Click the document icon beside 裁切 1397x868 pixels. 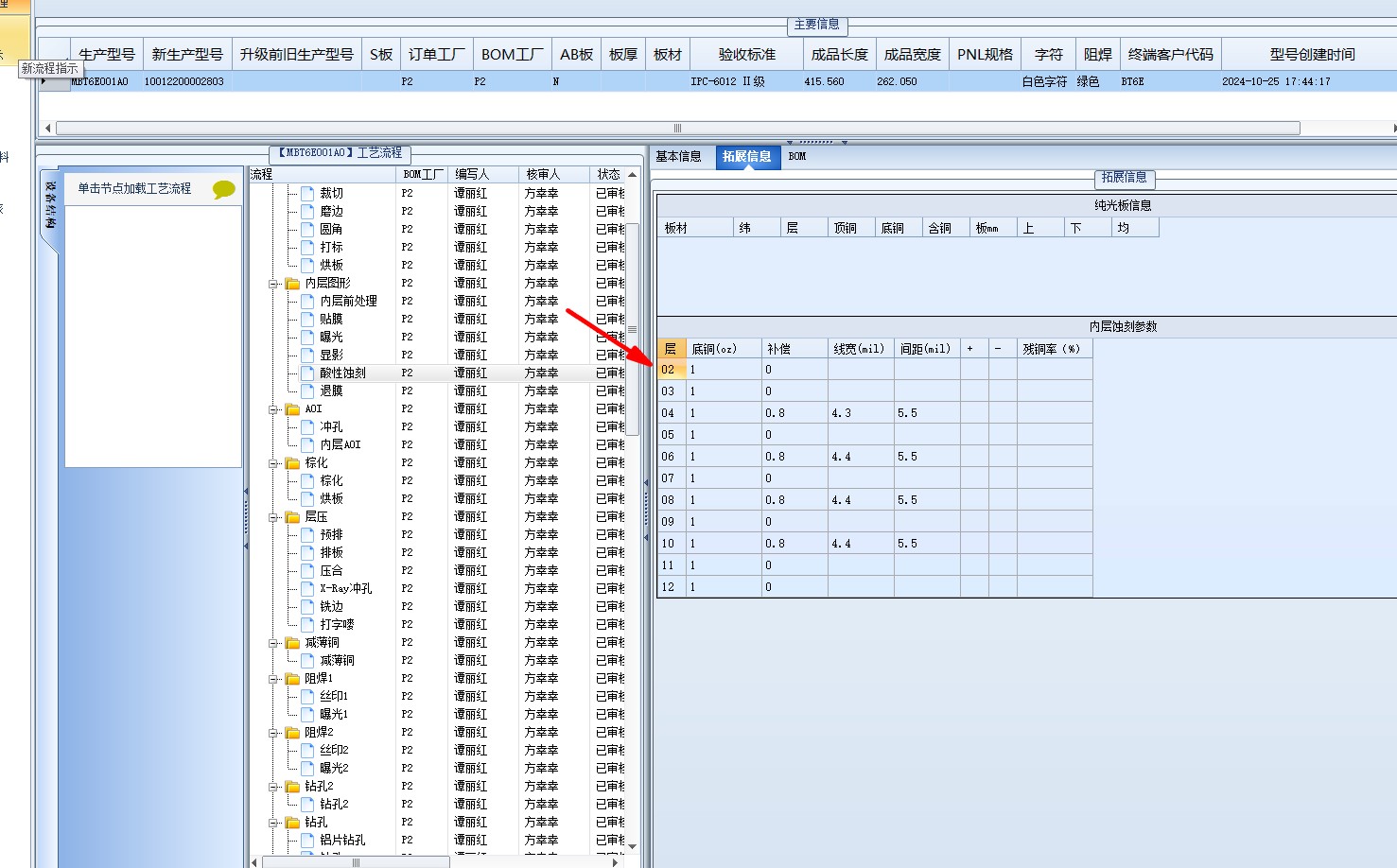(307, 193)
